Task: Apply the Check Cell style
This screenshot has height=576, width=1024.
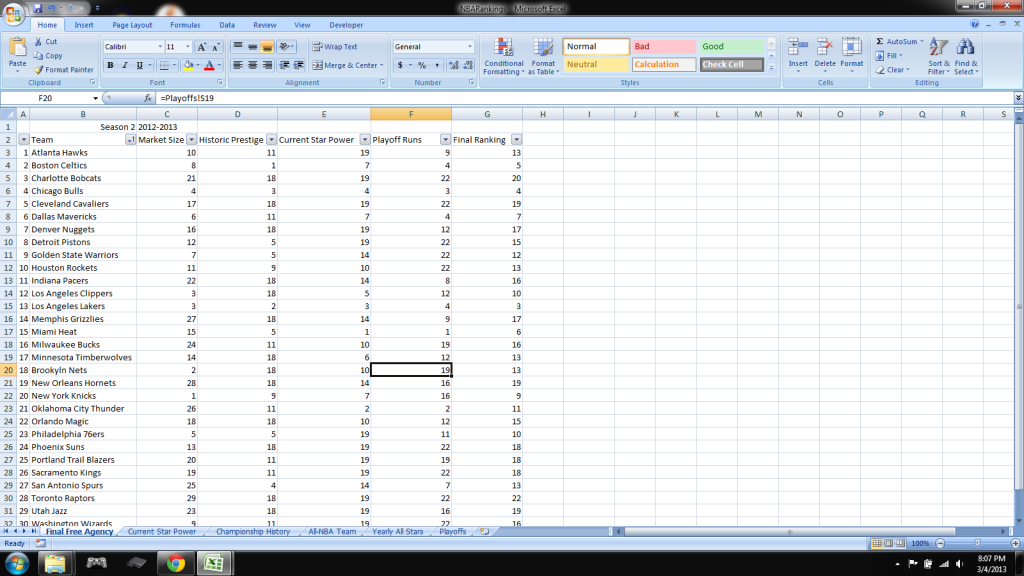Action: (x=731, y=65)
